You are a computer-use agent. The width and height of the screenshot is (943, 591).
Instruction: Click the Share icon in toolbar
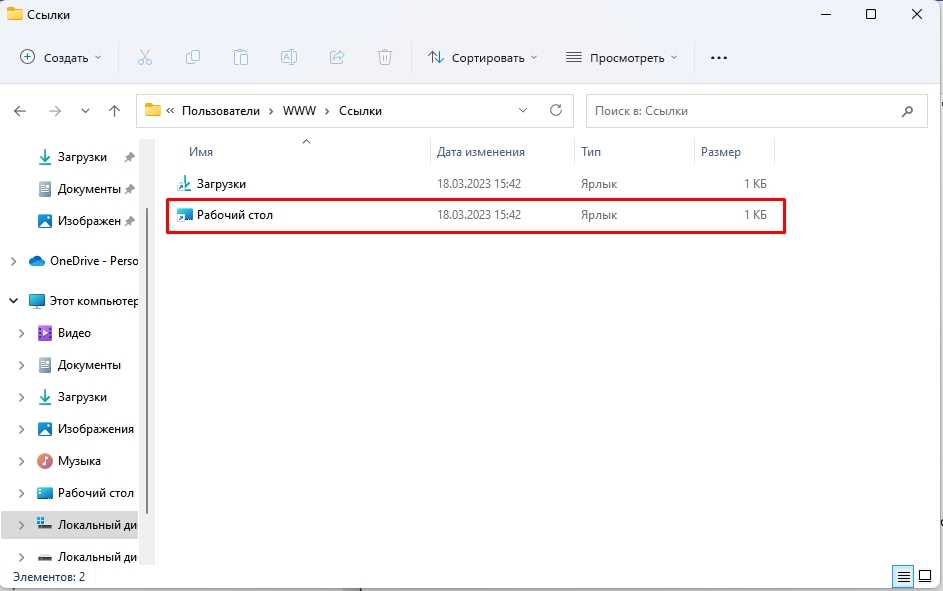[x=337, y=58]
